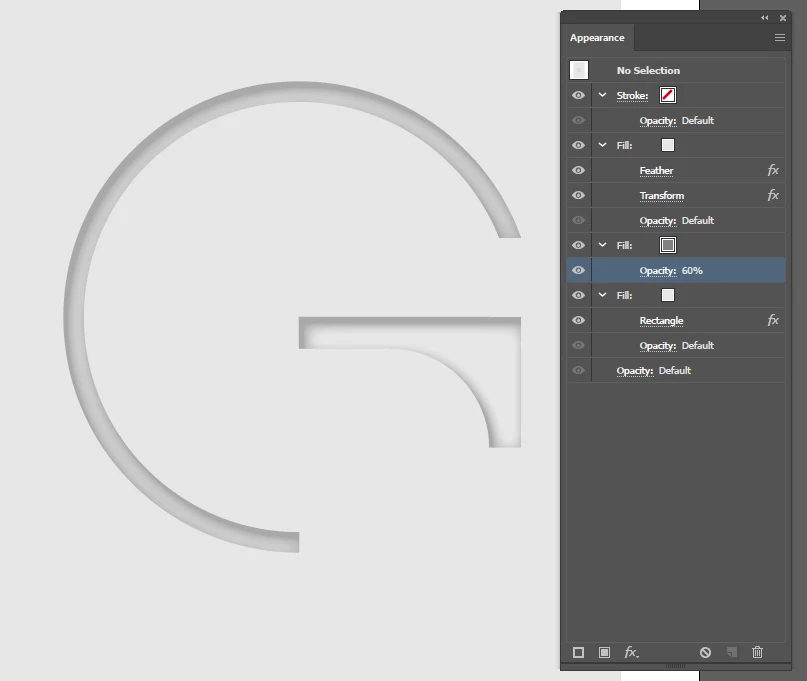The width and height of the screenshot is (807, 681).
Task: Toggle visibility of Opacity 60% row
Action: tap(578, 270)
